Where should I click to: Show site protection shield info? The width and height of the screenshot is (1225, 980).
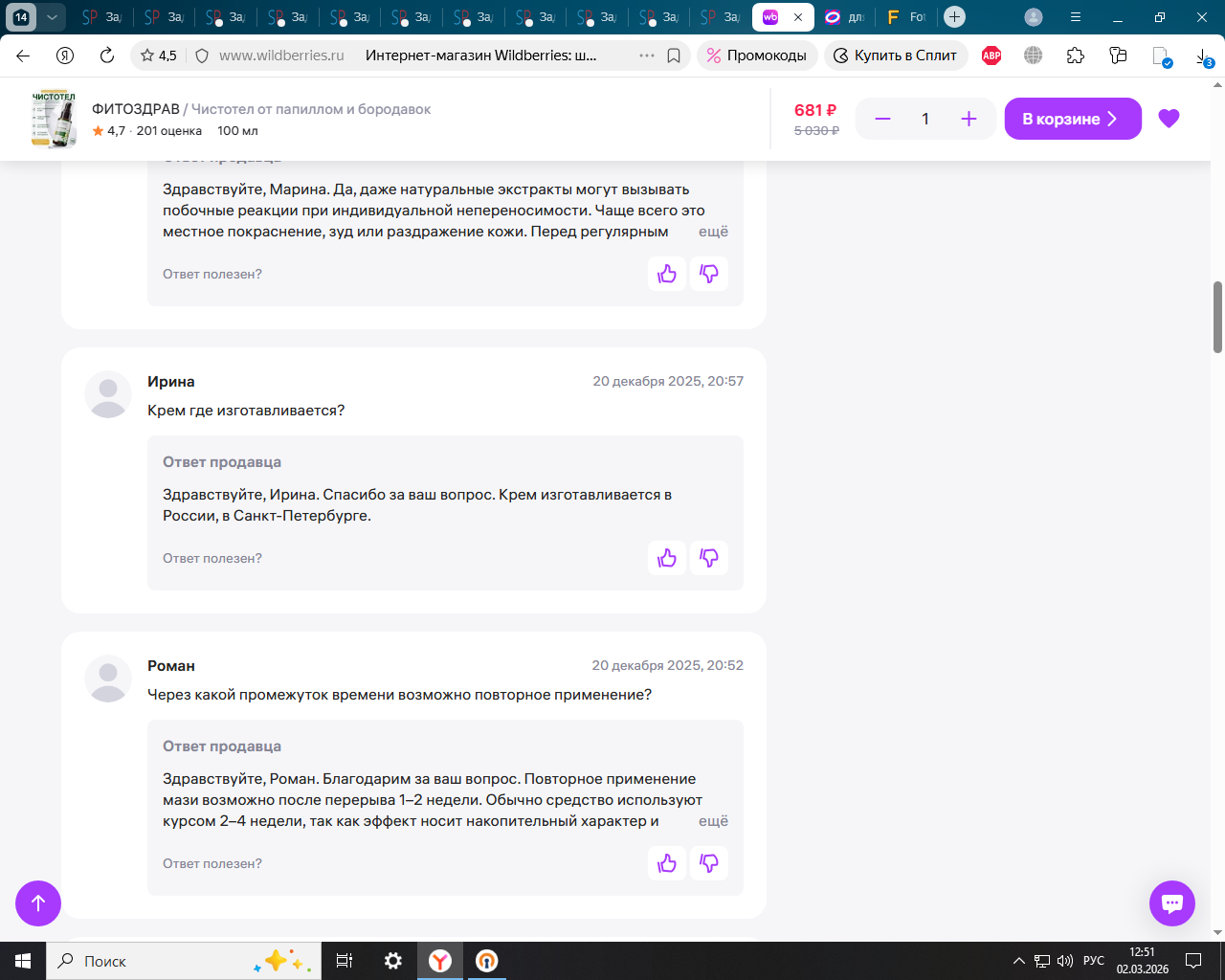pos(202,56)
